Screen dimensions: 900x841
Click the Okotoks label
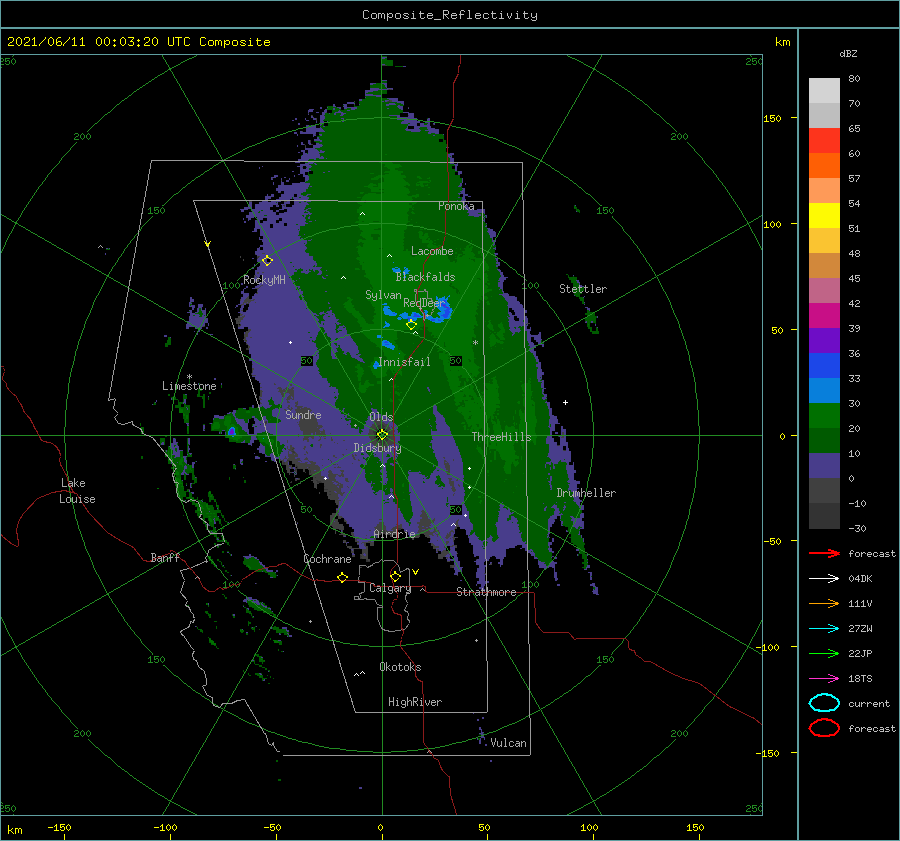(400, 667)
